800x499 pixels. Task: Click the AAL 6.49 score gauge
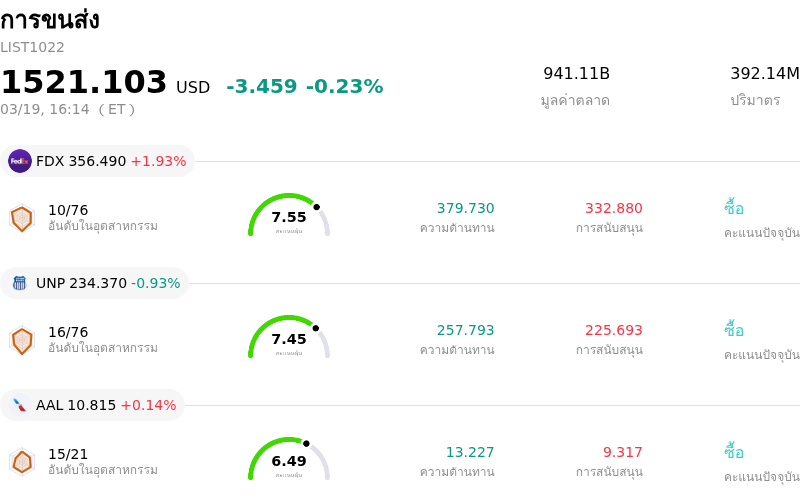289,460
